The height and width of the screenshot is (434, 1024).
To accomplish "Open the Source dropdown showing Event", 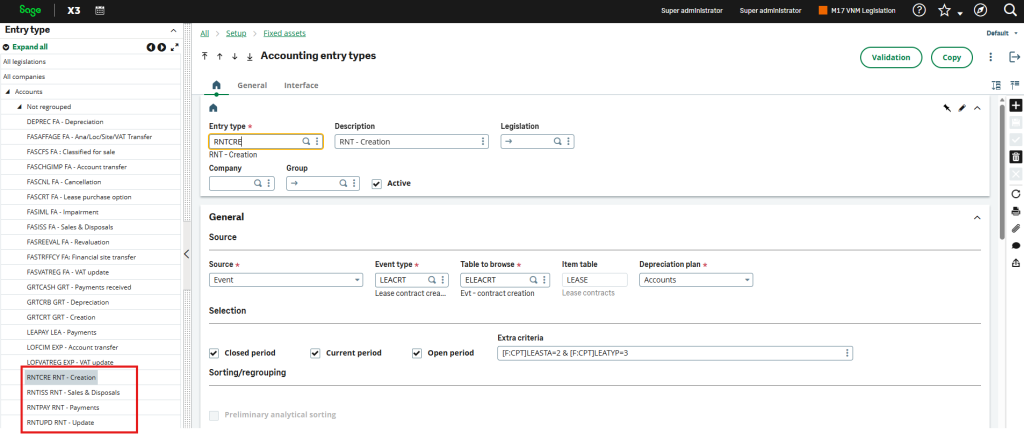I will pyautogui.click(x=285, y=281).
